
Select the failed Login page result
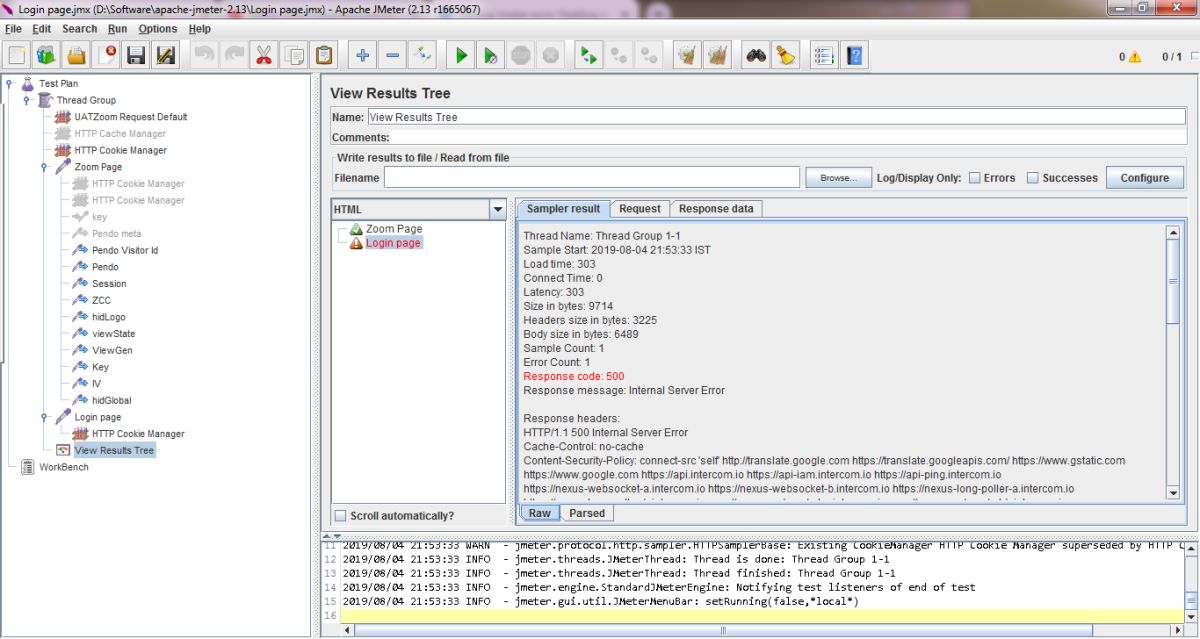[393, 243]
